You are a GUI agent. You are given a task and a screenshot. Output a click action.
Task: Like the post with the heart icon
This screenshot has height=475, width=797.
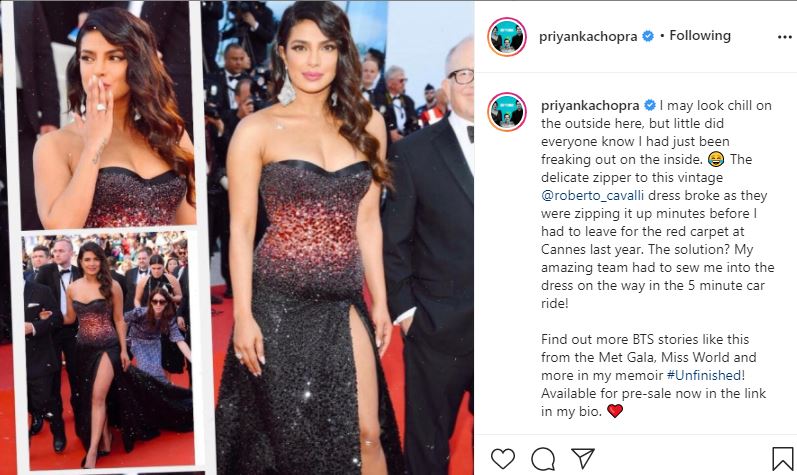click(x=503, y=458)
